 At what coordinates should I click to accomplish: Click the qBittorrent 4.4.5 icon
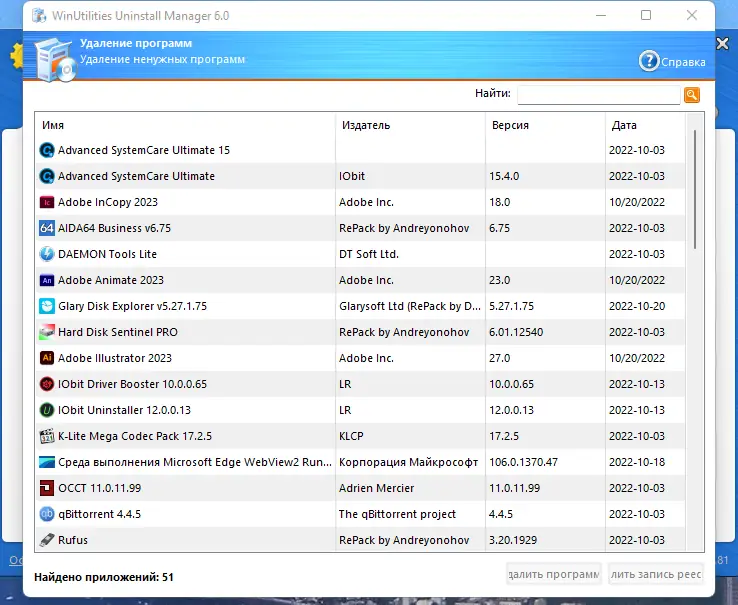point(47,514)
